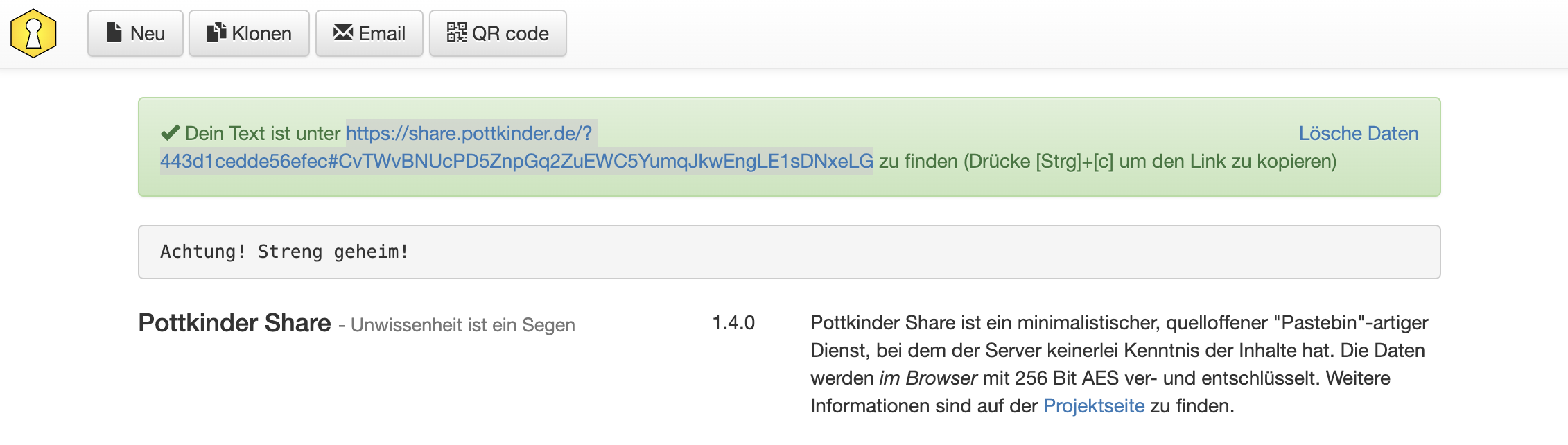Viewport: 1568px width, 445px height.
Task: Open the Projektseite link
Action: click(1093, 405)
